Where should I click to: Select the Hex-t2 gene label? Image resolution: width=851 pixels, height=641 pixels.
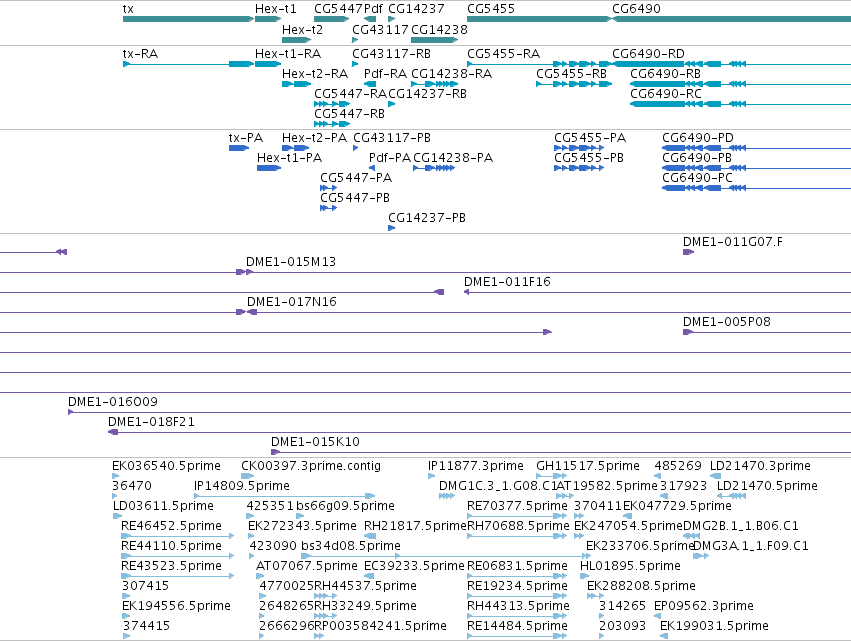click(x=302, y=29)
